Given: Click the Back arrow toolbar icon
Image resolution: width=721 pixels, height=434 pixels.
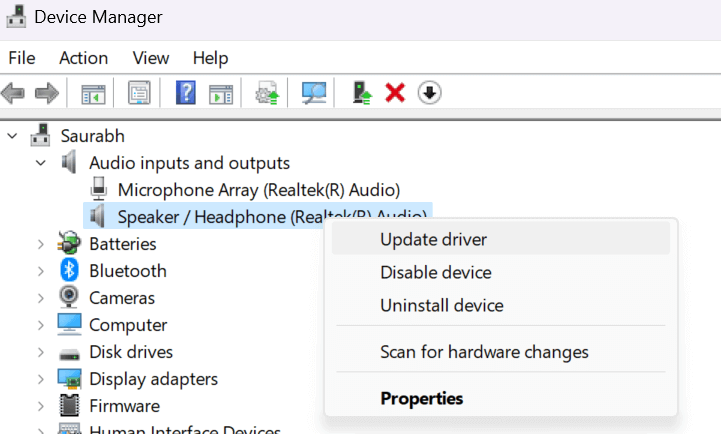Looking at the screenshot, I should [13, 93].
